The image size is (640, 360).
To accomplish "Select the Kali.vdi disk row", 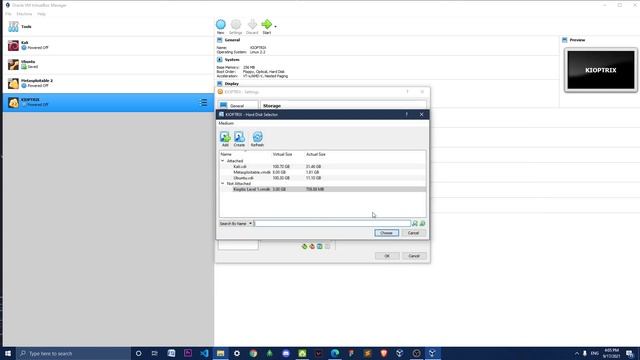I will pyautogui.click(x=322, y=167).
